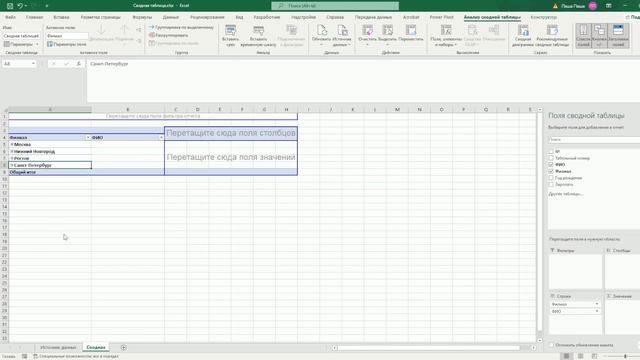Viewport: 640px width, 360px height.
Task: Click the field list search box
Action: tap(594, 140)
